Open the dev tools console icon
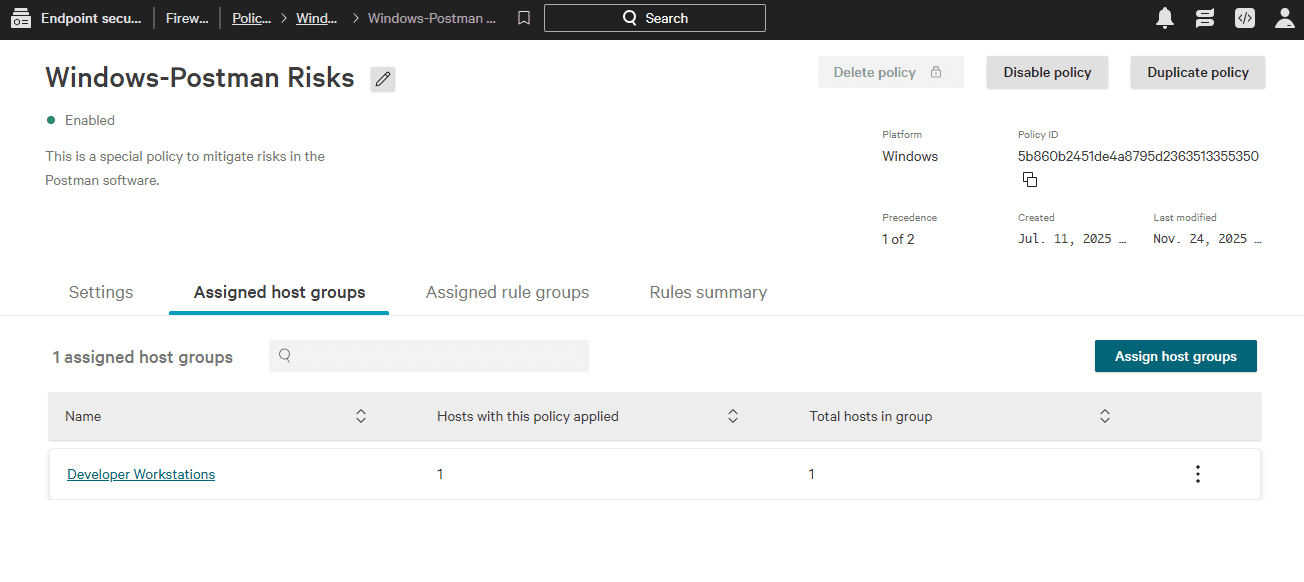 coord(1244,17)
